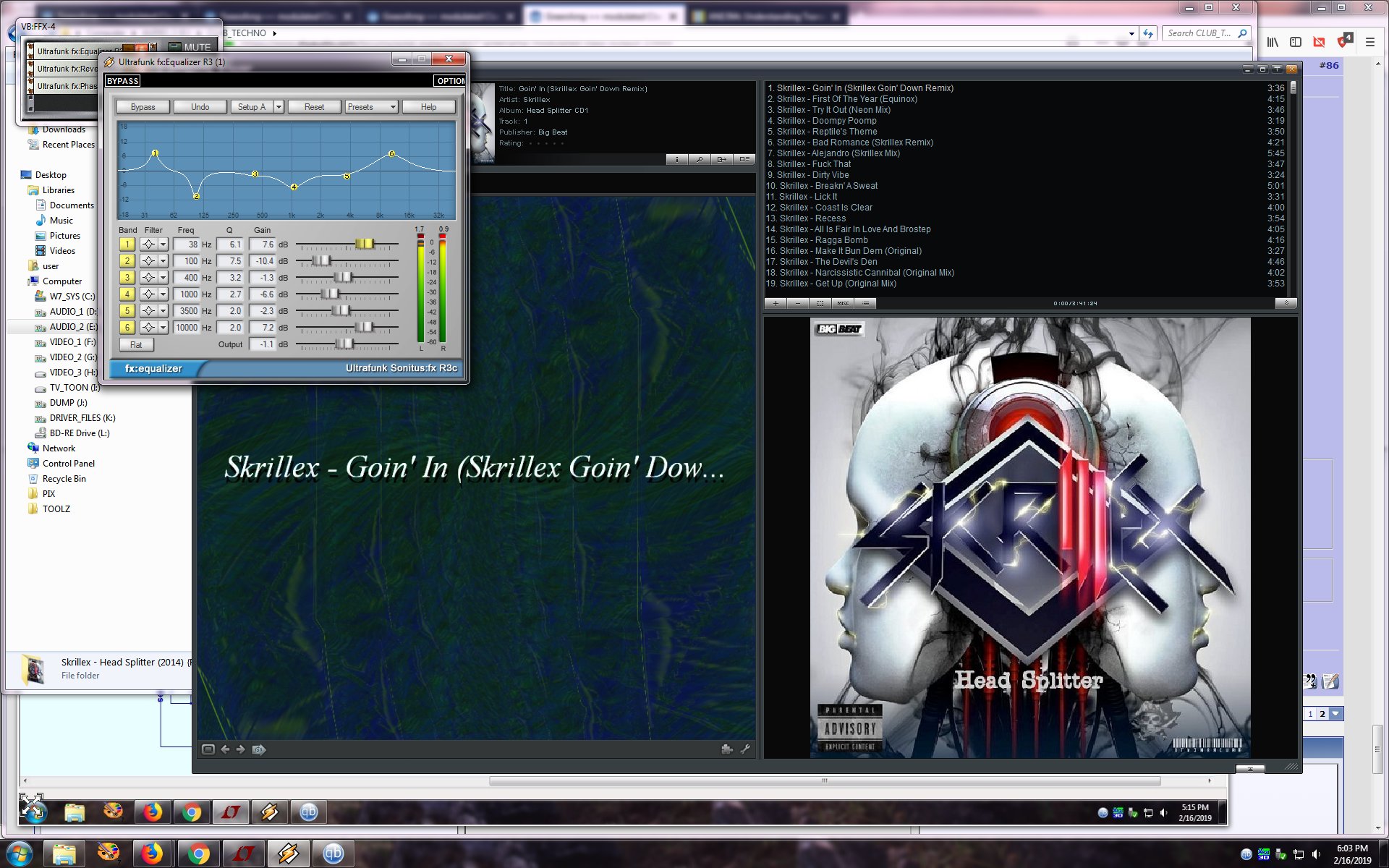Click shield extension icon with badge 4

pos(1344,41)
